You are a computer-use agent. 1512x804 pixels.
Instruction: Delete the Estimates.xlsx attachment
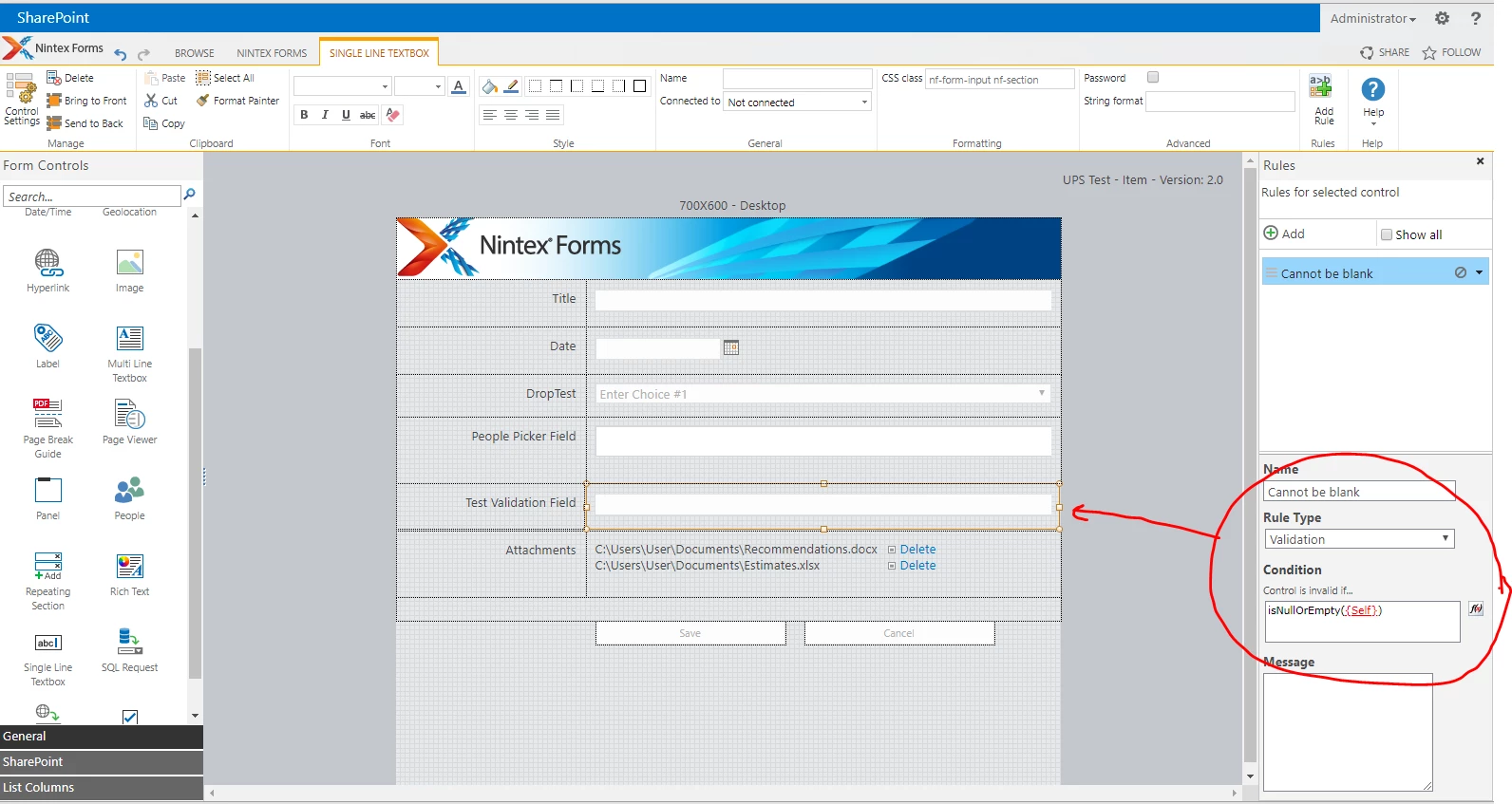[x=917, y=566]
